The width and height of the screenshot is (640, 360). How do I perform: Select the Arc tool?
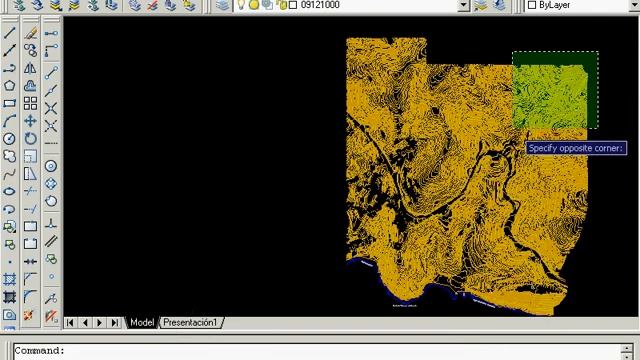(x=9, y=121)
